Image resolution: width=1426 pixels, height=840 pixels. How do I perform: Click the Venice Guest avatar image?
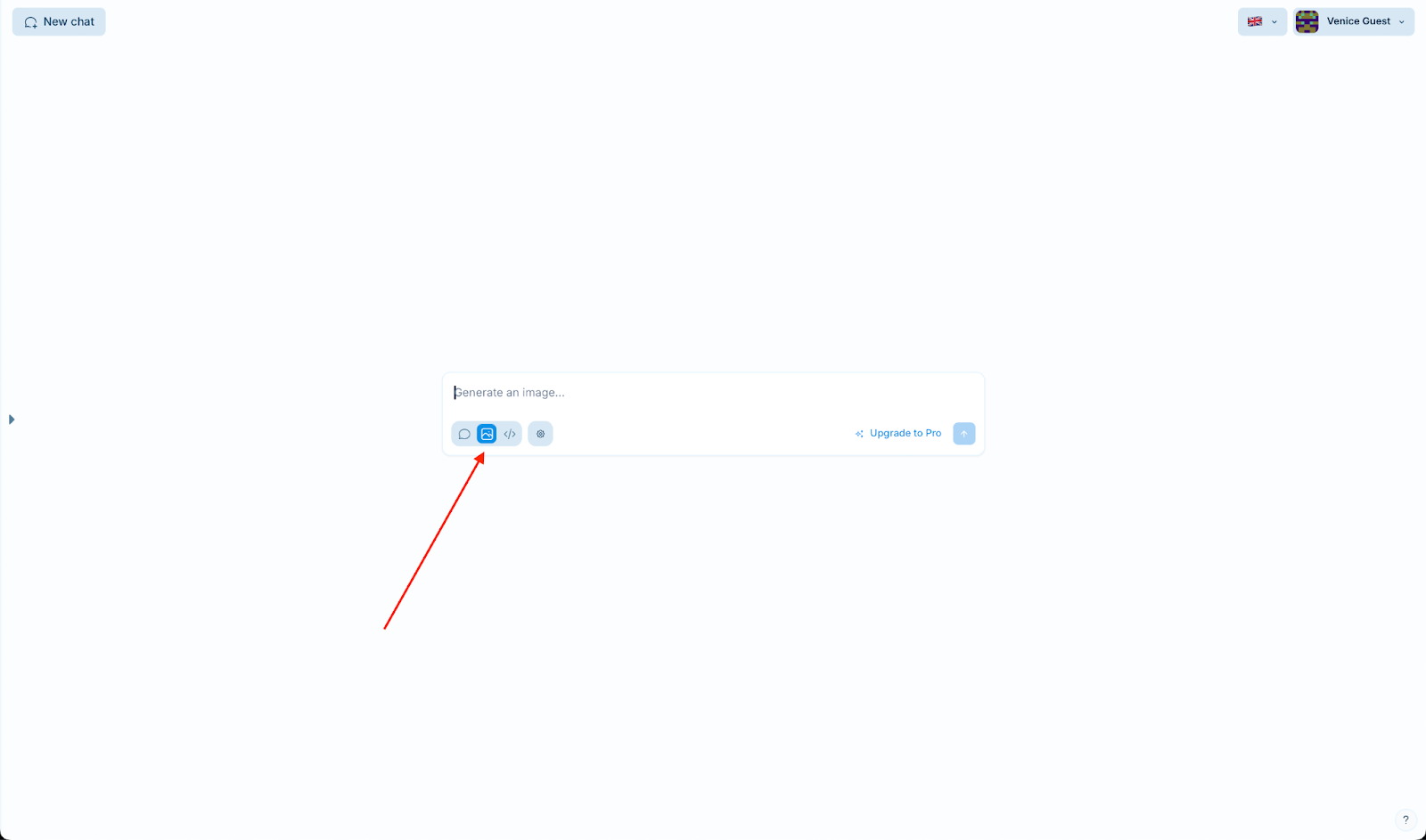(x=1307, y=21)
